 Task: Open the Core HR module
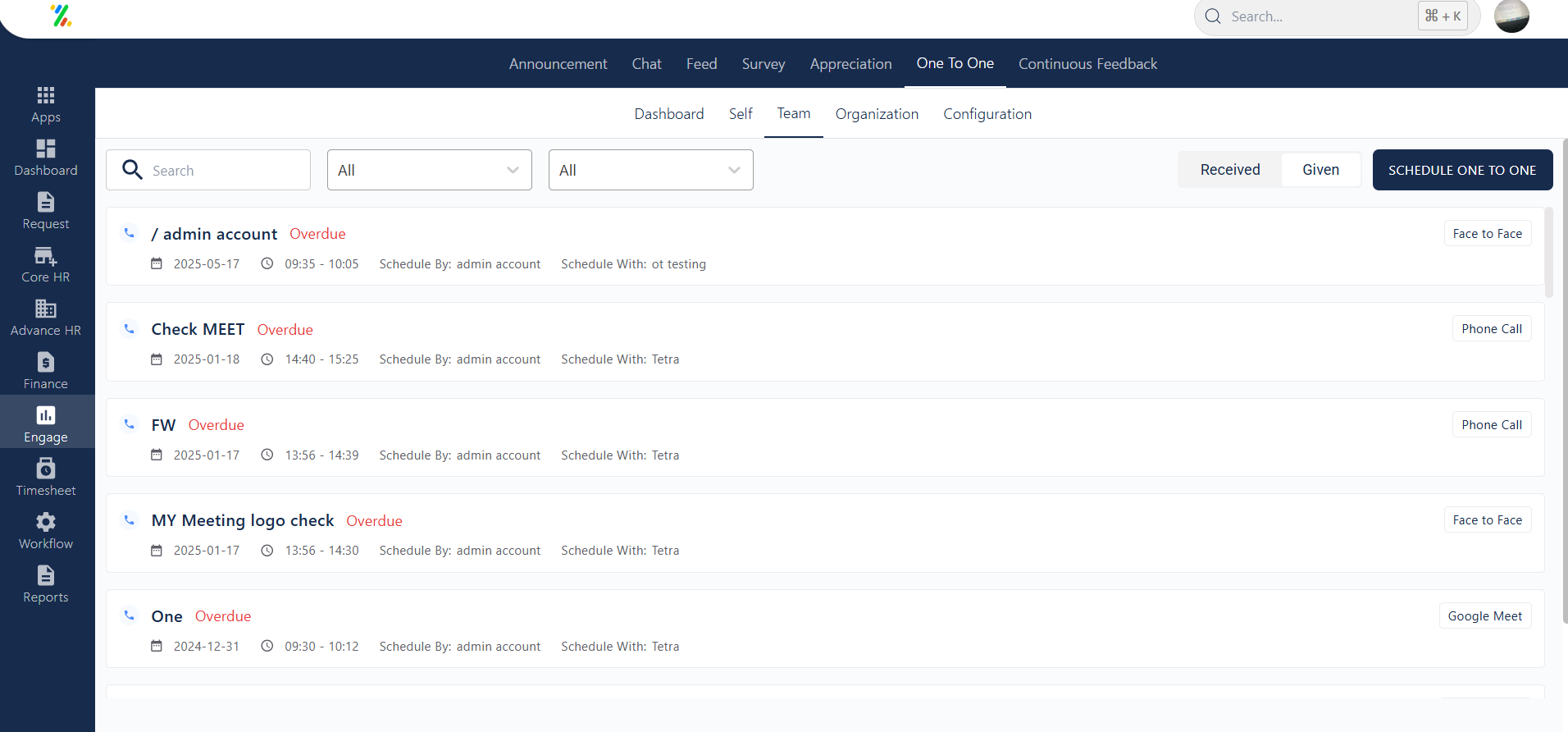[46, 265]
